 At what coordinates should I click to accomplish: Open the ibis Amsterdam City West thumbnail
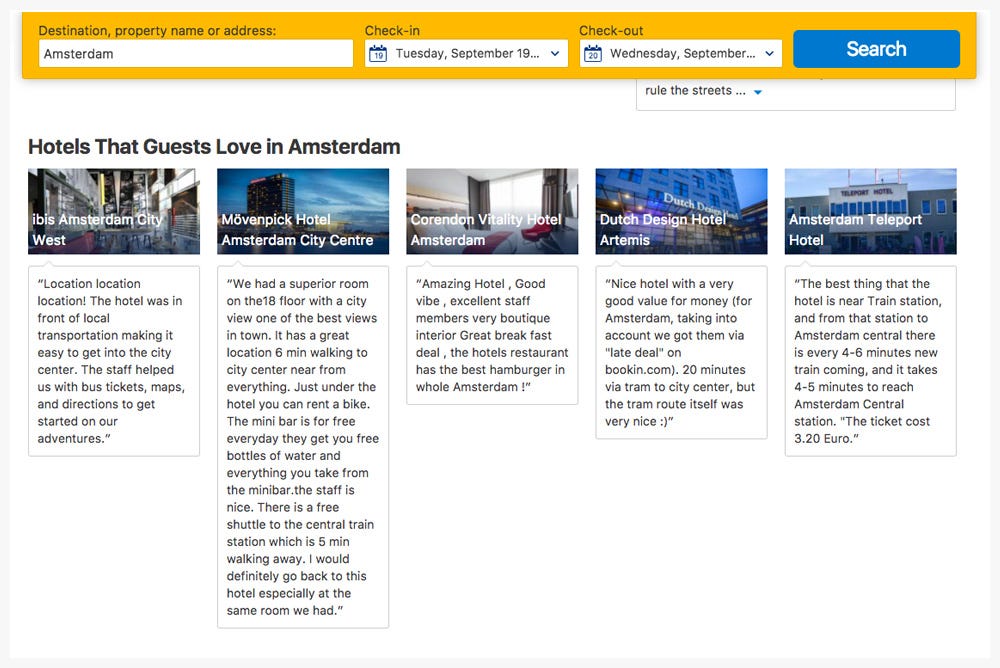coord(114,211)
